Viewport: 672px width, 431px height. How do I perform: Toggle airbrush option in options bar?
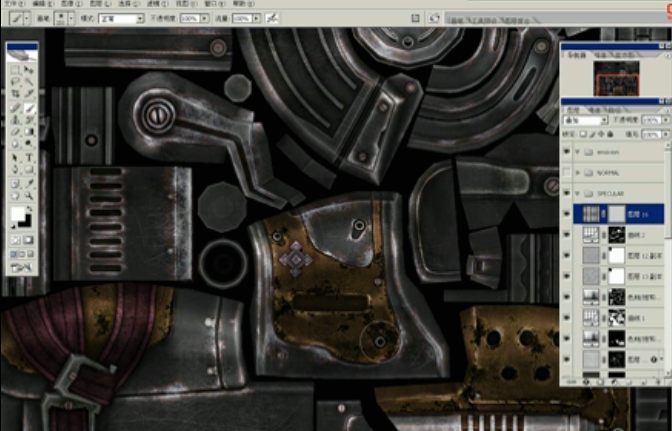[x=272, y=18]
